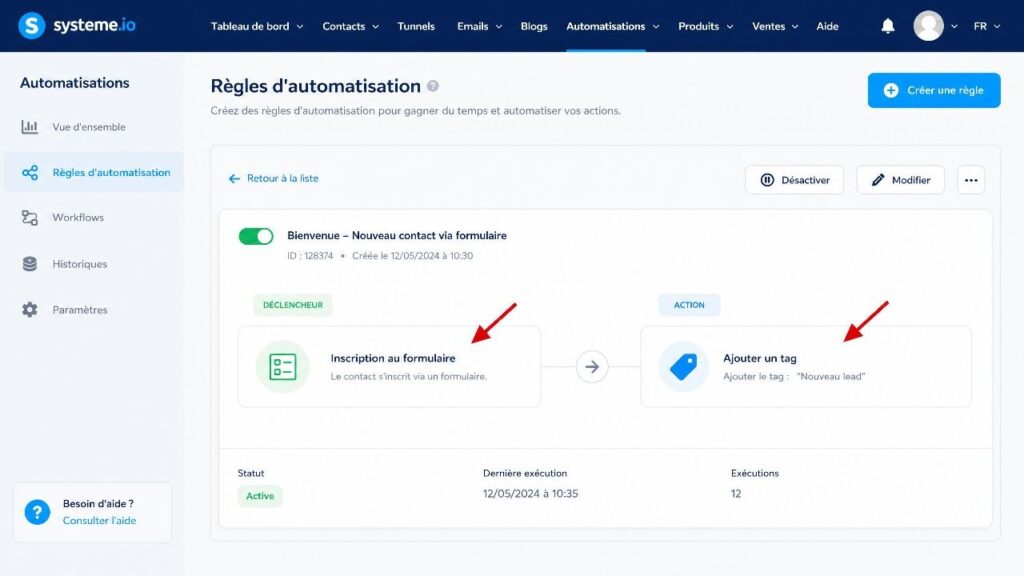Open the Blogs menu item

[x=534, y=26]
